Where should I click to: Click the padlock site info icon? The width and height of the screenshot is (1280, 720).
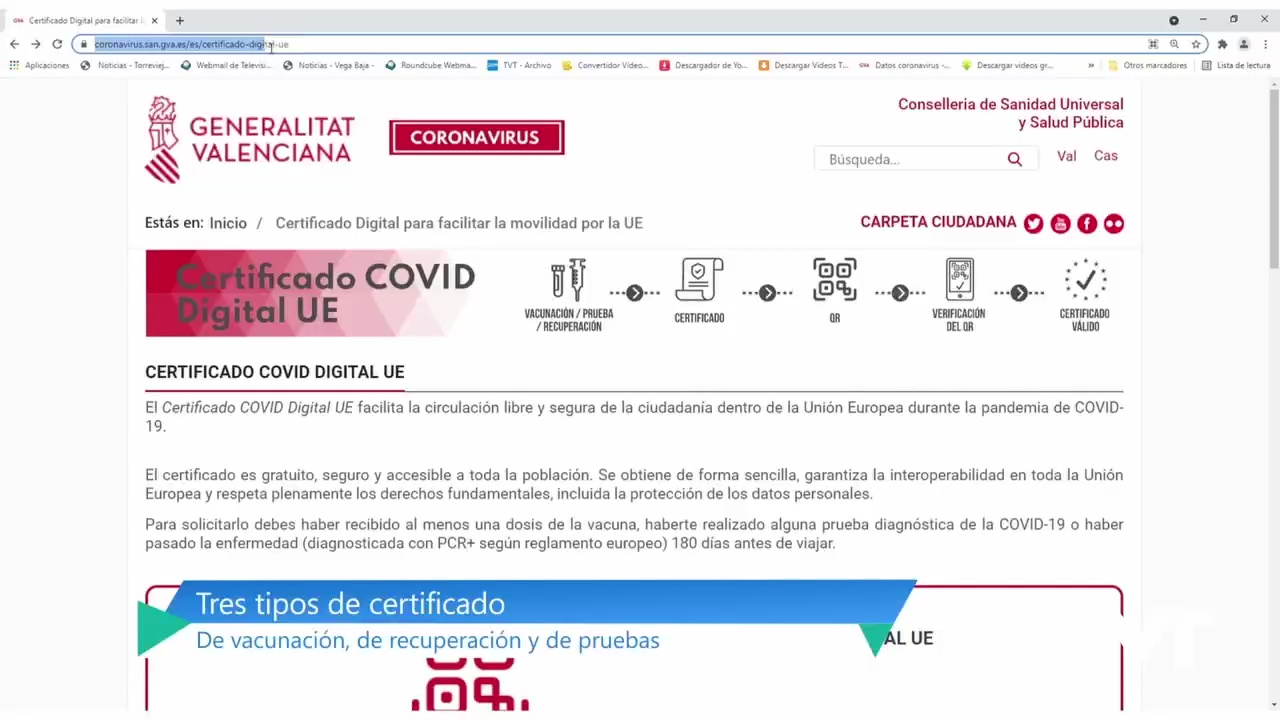[84, 44]
